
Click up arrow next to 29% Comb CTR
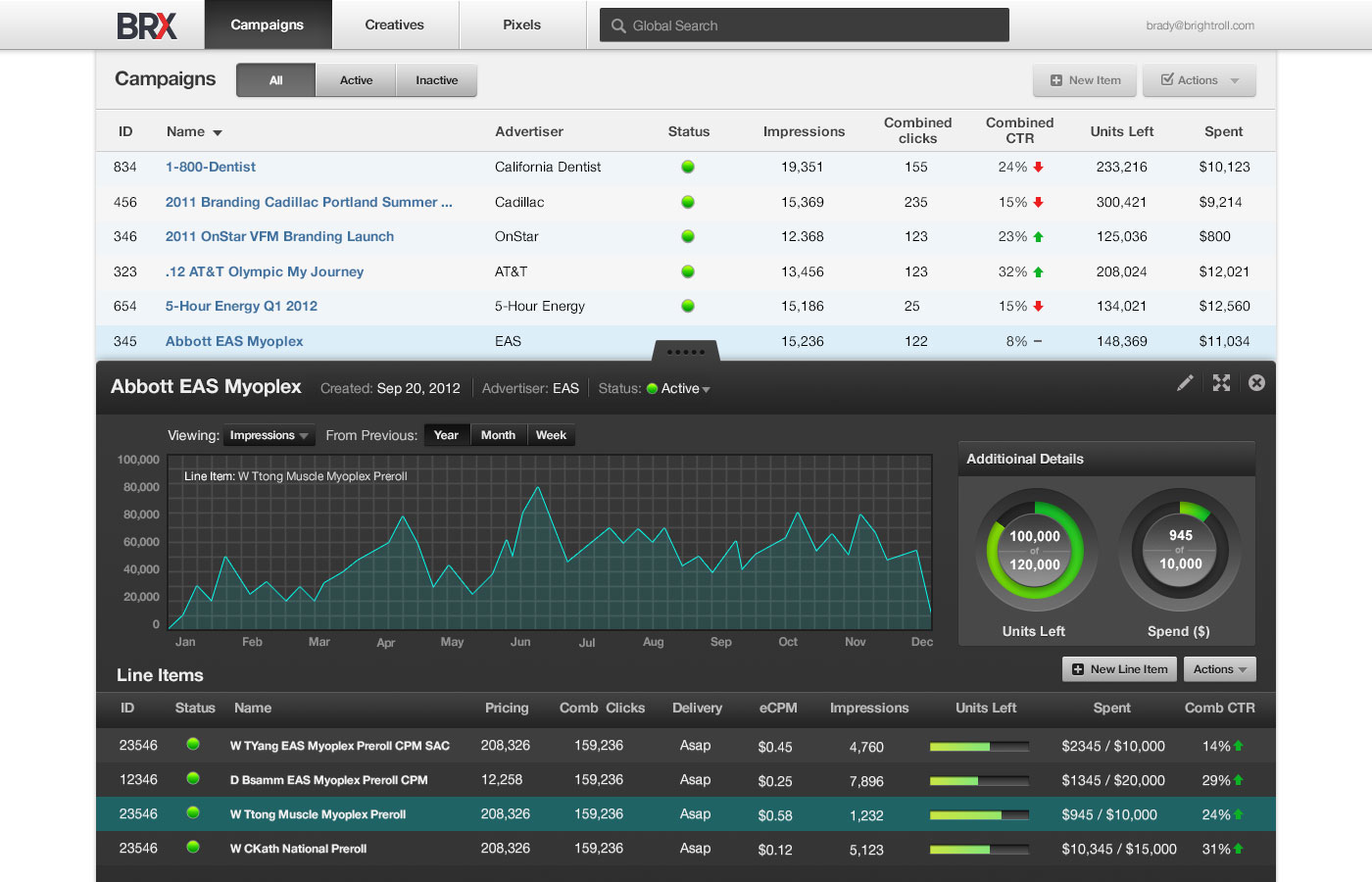click(x=1239, y=780)
